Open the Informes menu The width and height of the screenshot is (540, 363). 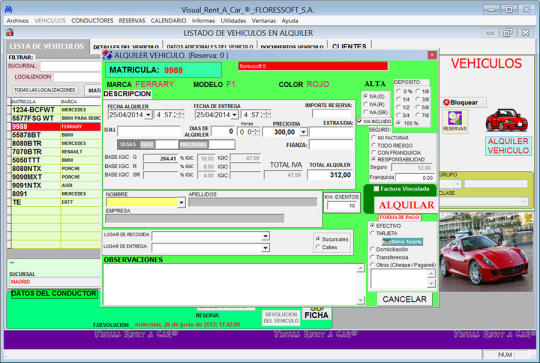click(x=204, y=21)
